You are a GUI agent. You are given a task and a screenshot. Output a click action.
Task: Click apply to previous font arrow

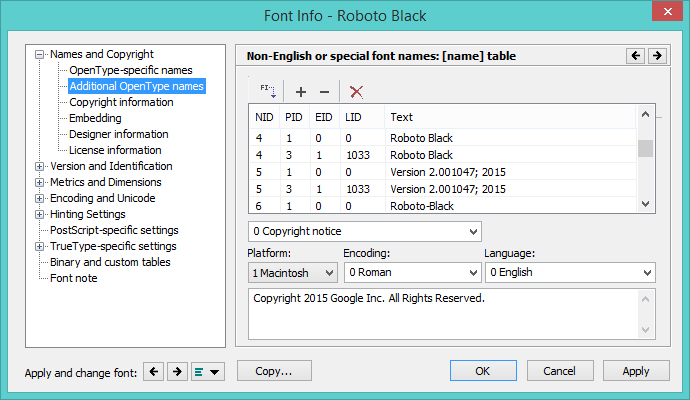click(153, 372)
